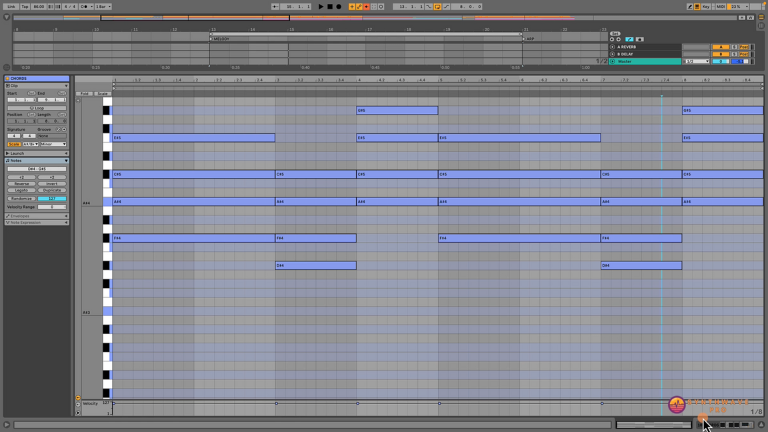Toggle the Arrangement Loop switch
The width and height of the screenshot is (768, 432).
tap(437, 7)
